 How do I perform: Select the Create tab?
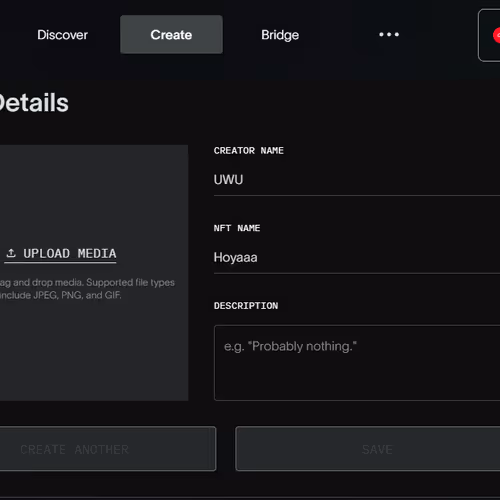pyautogui.click(x=171, y=34)
